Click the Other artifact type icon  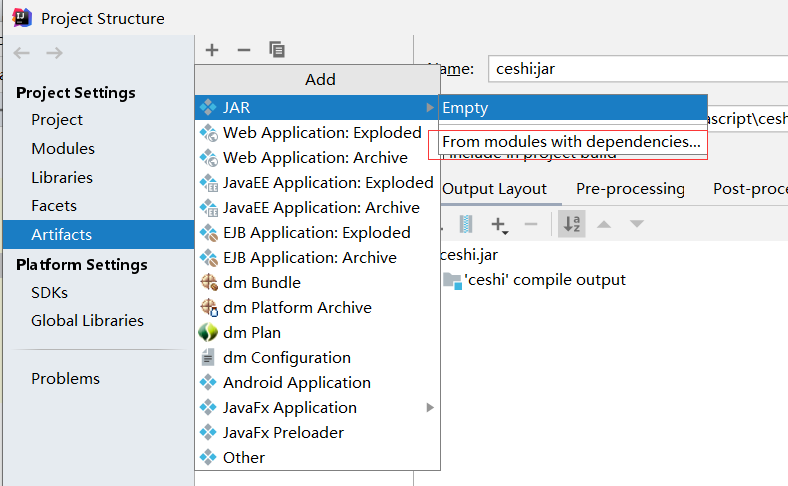click(x=208, y=457)
